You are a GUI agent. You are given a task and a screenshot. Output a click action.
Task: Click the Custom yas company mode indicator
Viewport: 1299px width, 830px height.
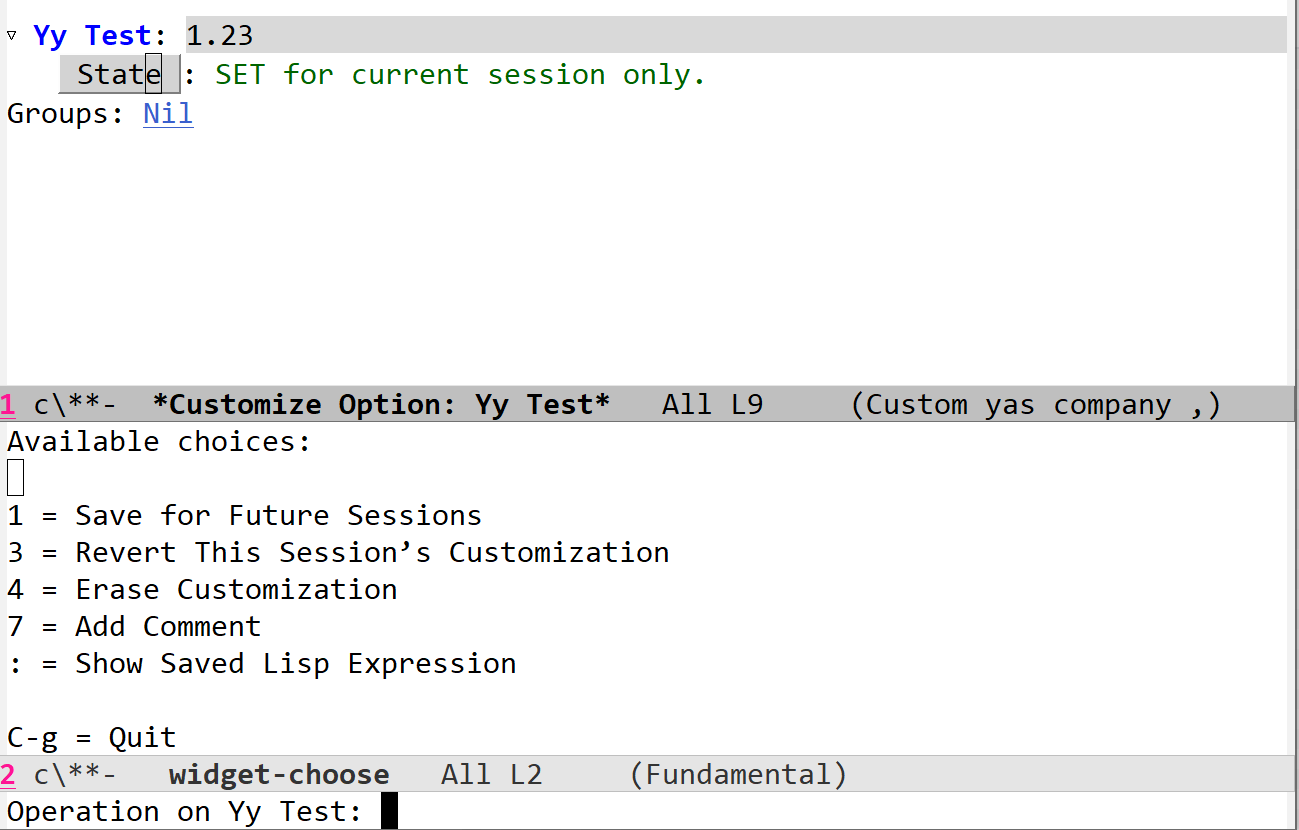click(1035, 405)
